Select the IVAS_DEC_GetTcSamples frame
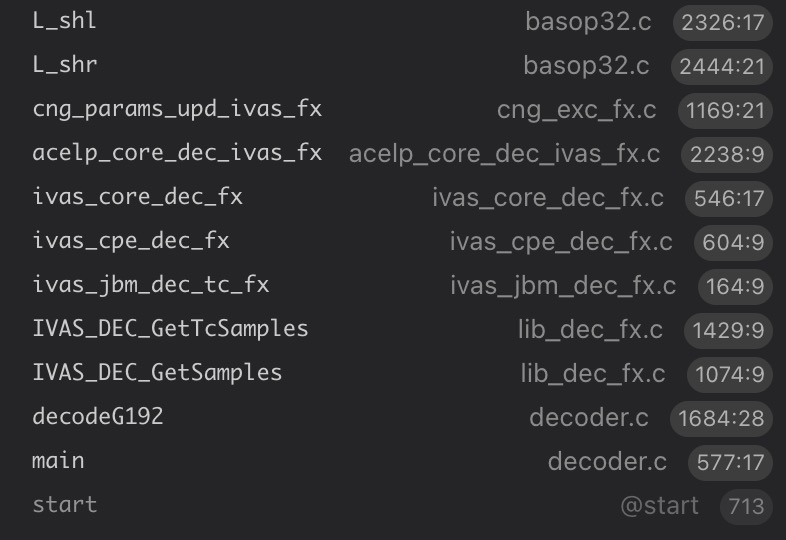The image size is (786, 540). pyautogui.click(x=170, y=329)
